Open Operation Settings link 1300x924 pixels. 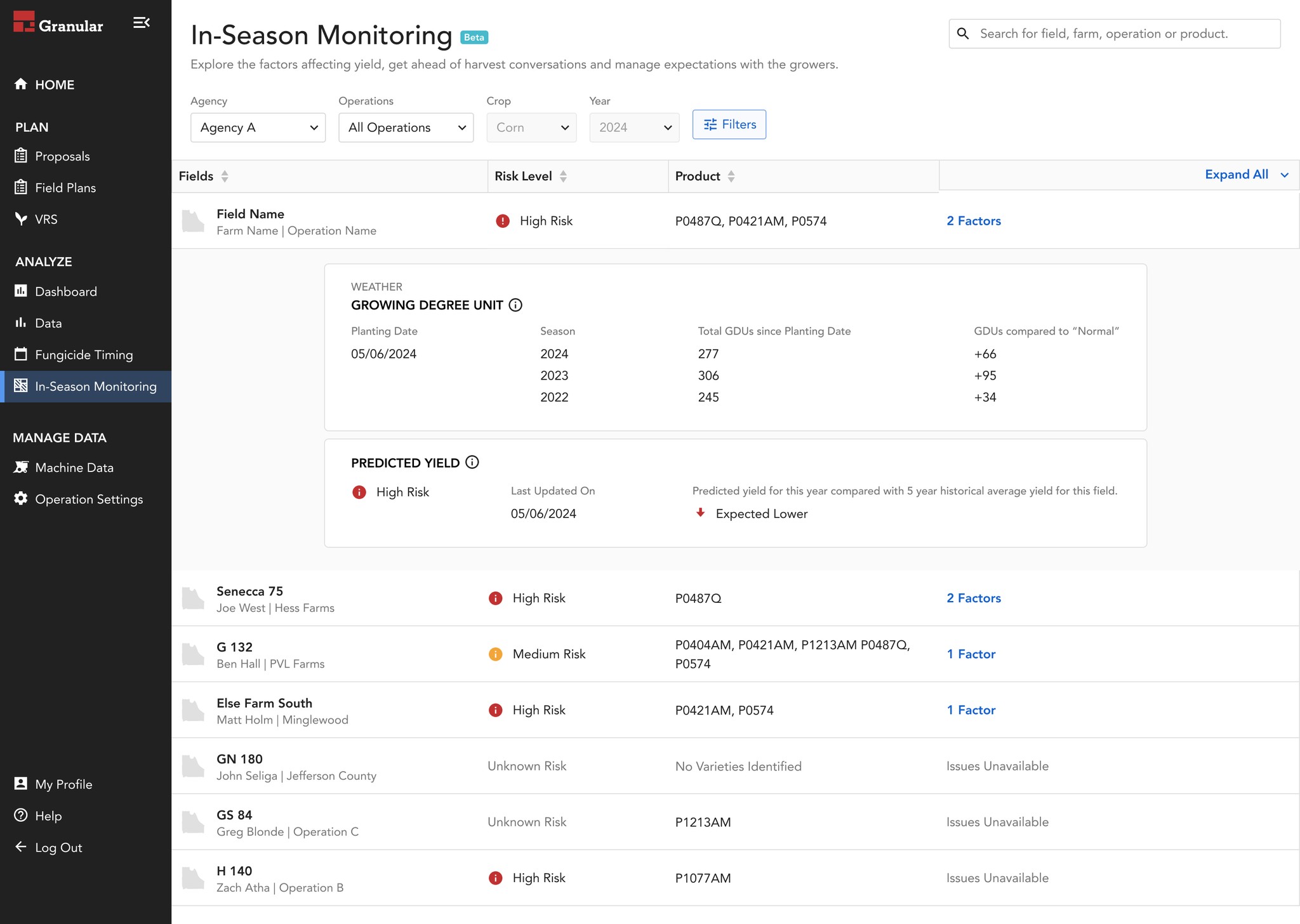coord(89,499)
